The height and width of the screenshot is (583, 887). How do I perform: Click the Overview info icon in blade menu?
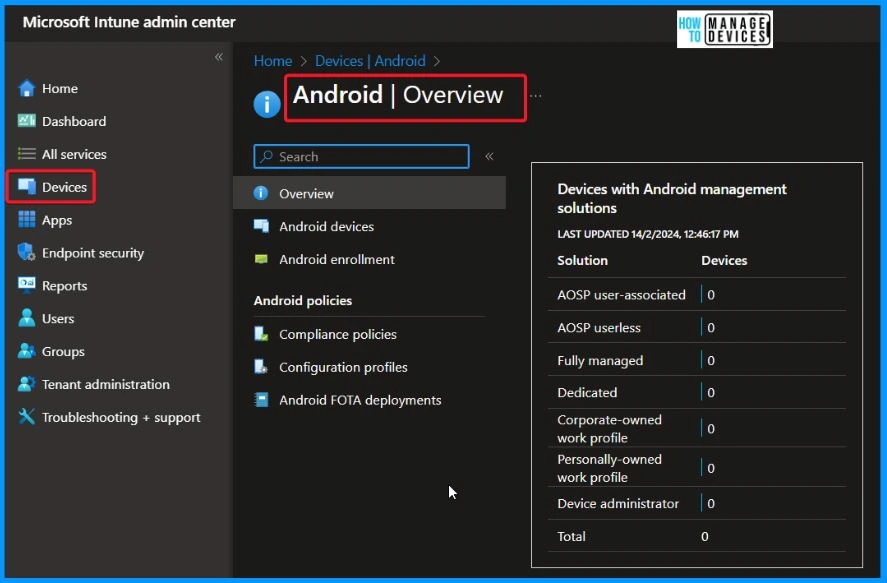(261, 193)
